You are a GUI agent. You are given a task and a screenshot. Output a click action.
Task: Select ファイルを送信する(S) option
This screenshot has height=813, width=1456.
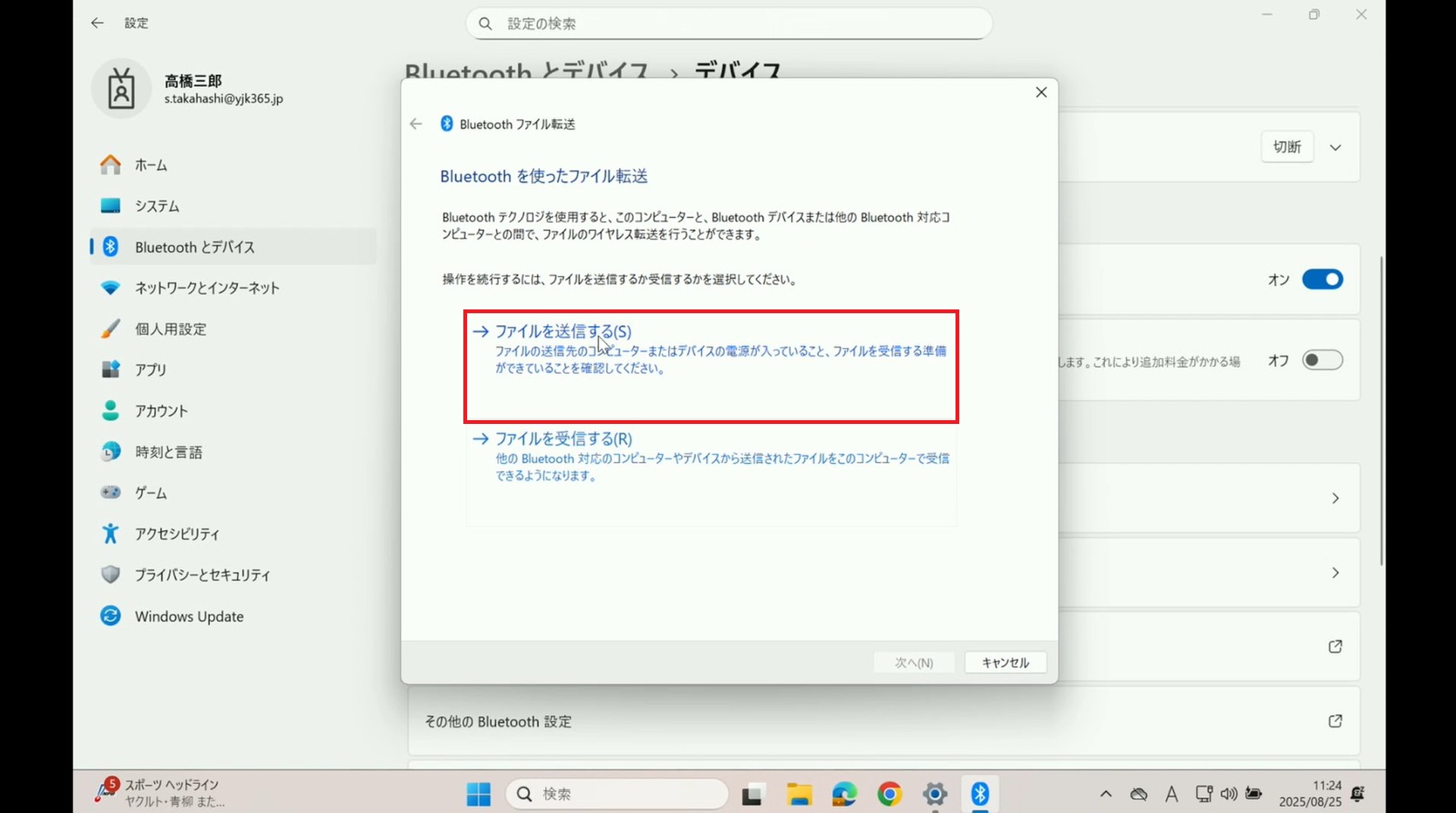(x=563, y=331)
